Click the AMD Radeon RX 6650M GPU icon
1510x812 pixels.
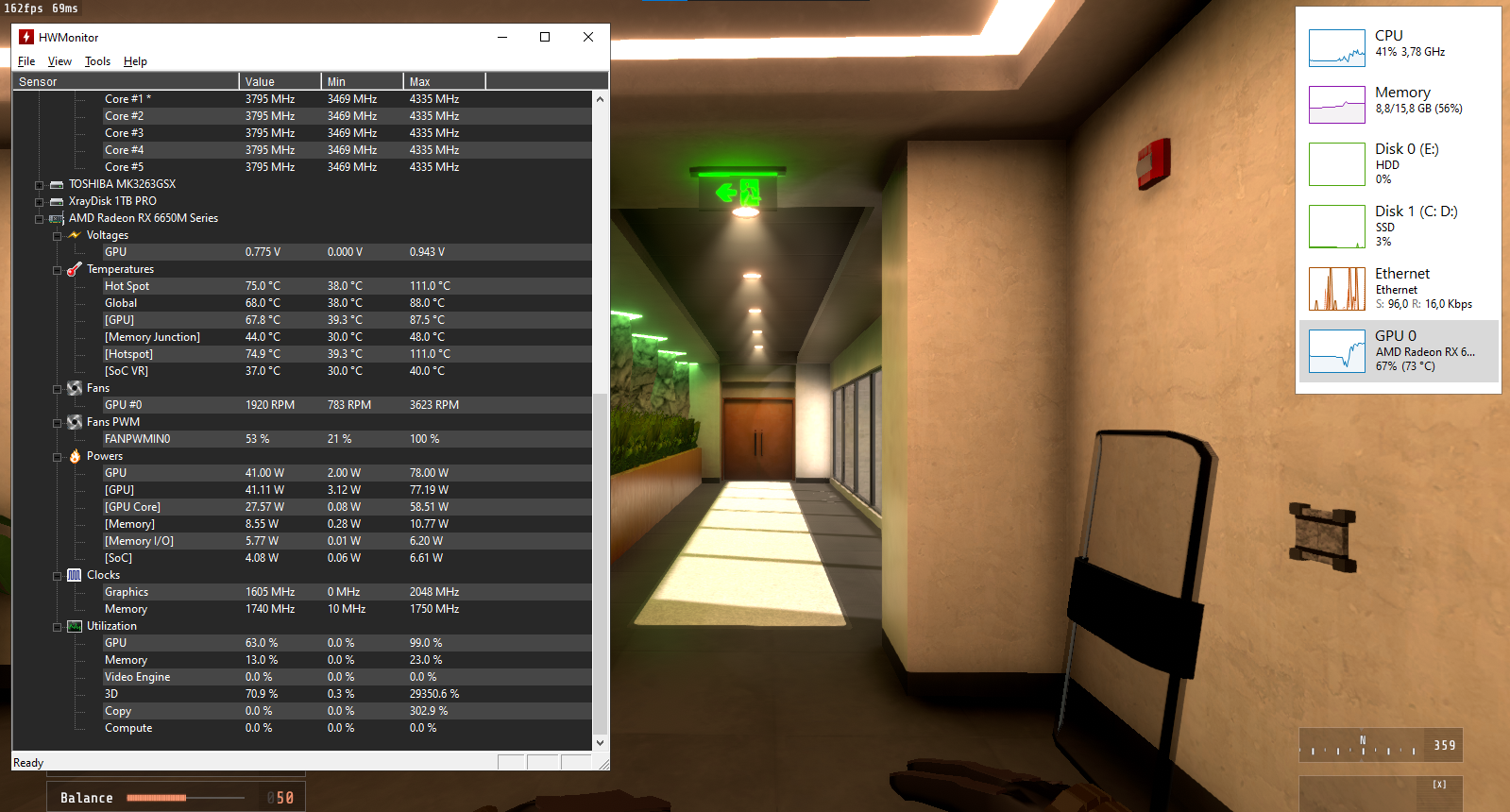point(57,218)
